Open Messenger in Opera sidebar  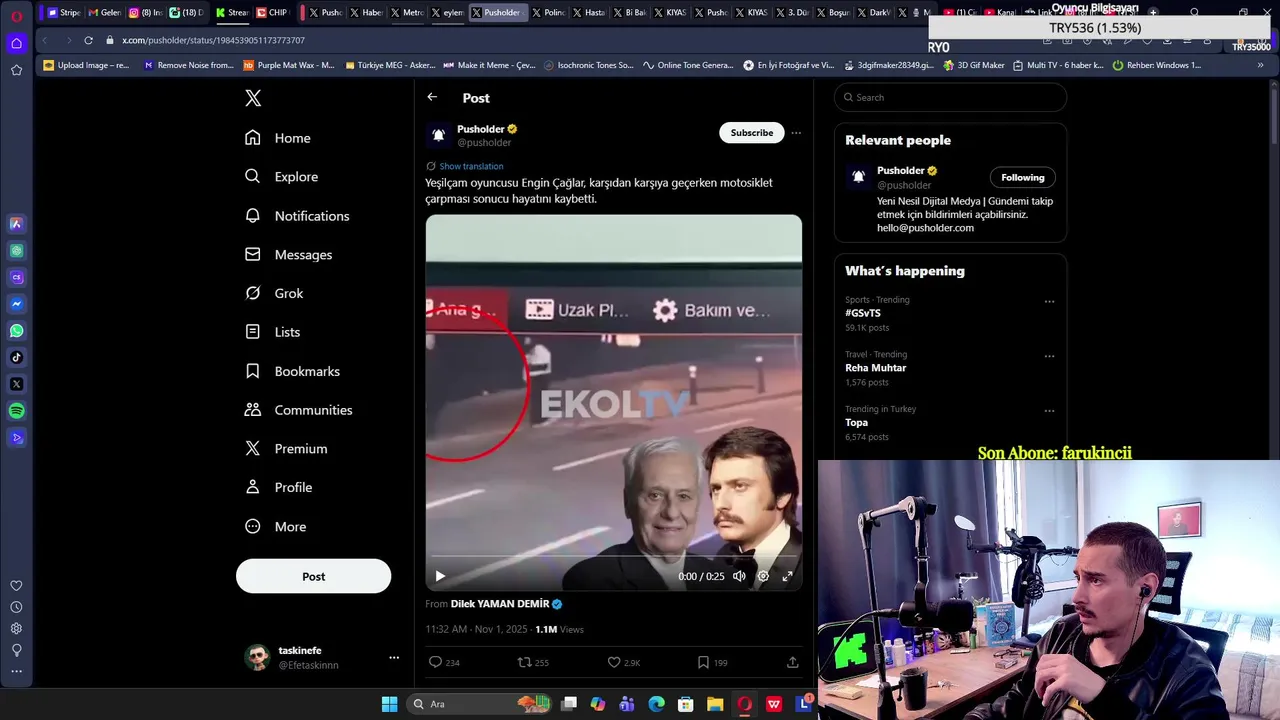pos(16,304)
